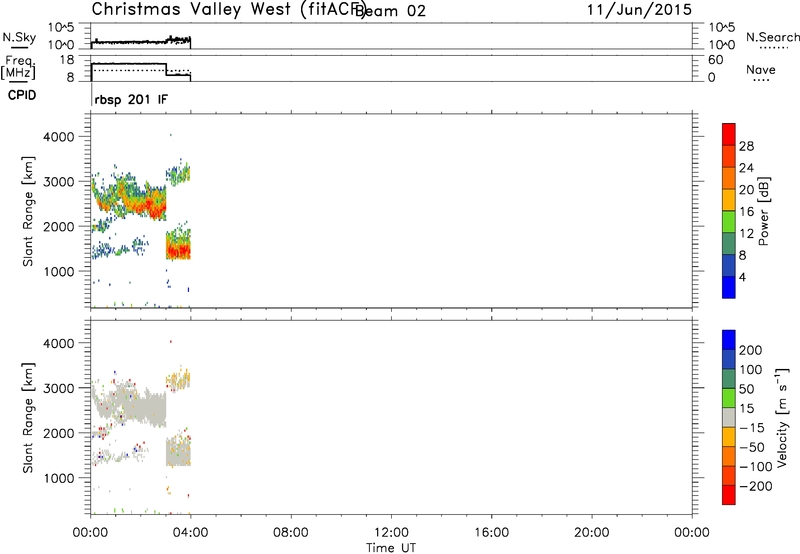
Task: Click the 'Velocity [m s-1]' colorbar title
Action: pos(782,418)
